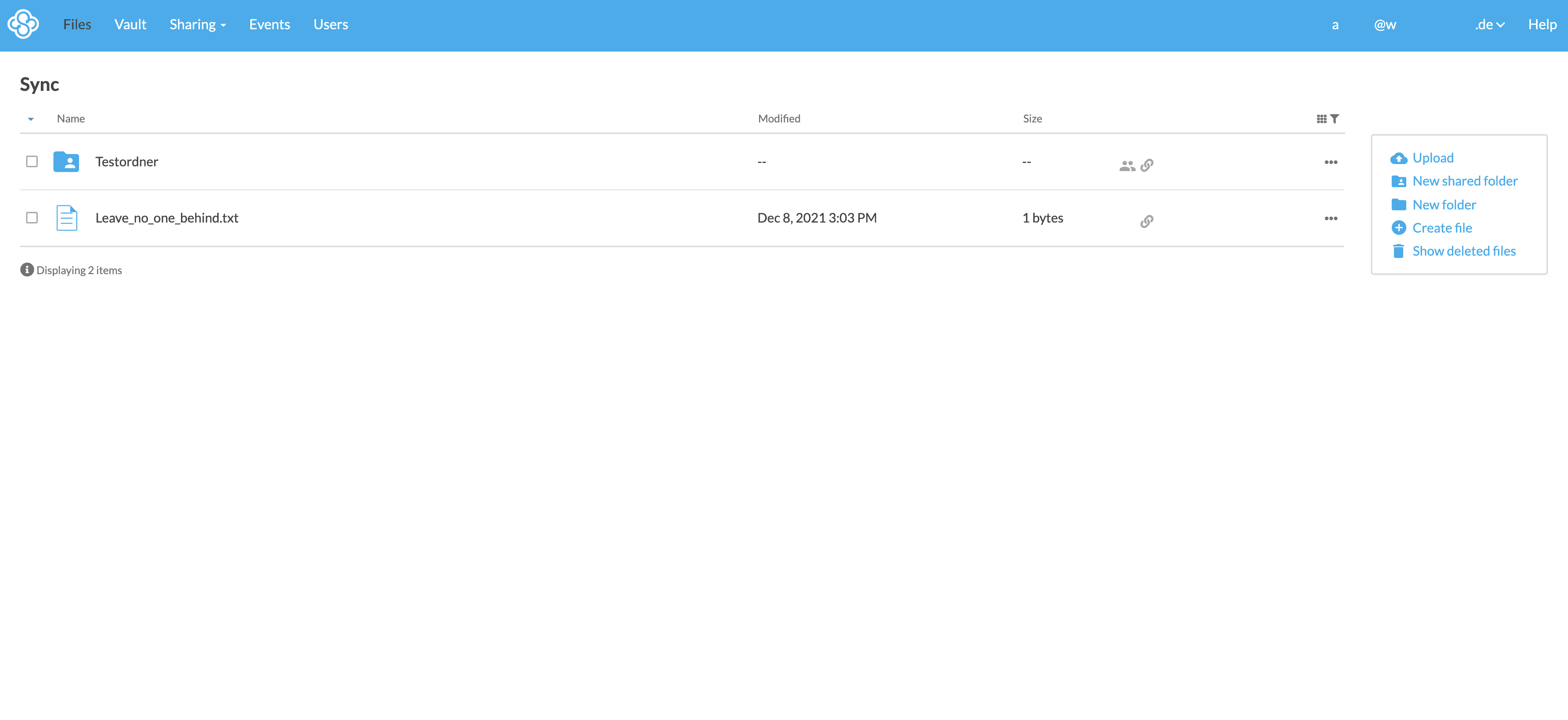This screenshot has height=720, width=1568.
Task: Click the info icon beside Displaying 2 items
Action: [x=27, y=270]
